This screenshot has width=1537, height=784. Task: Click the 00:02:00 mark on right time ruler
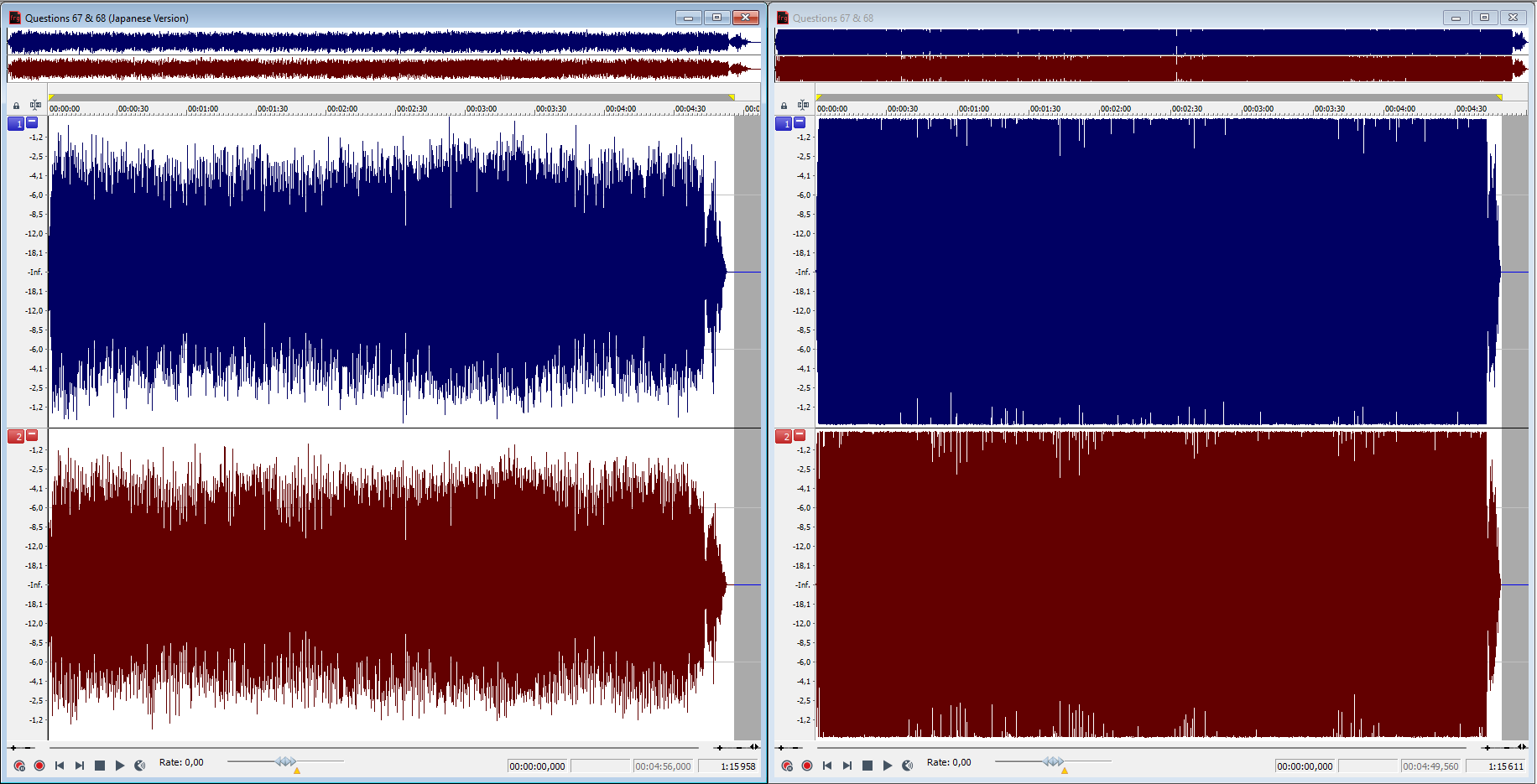1116,109
